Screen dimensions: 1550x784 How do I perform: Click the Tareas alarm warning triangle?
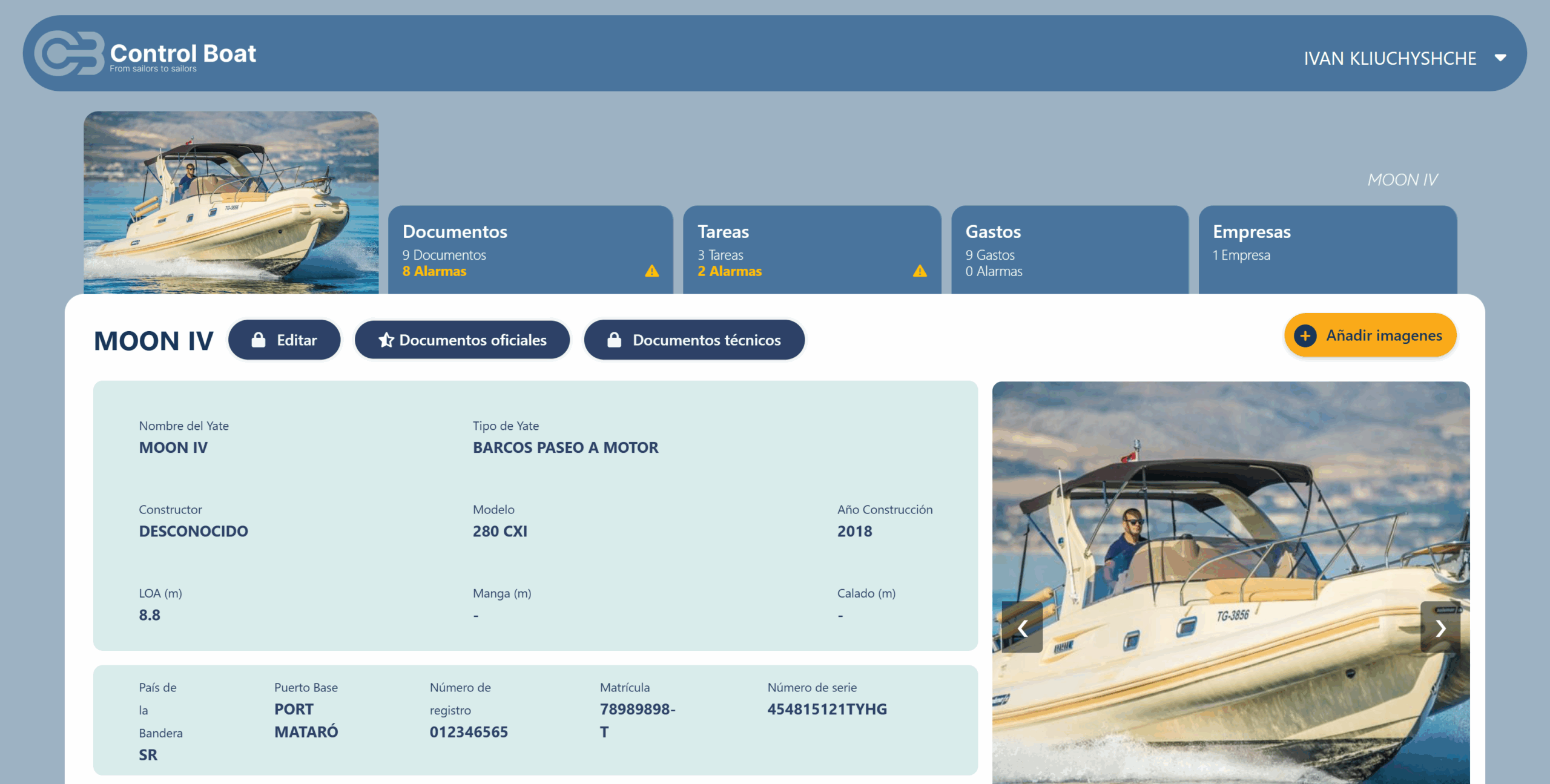pyautogui.click(x=920, y=271)
